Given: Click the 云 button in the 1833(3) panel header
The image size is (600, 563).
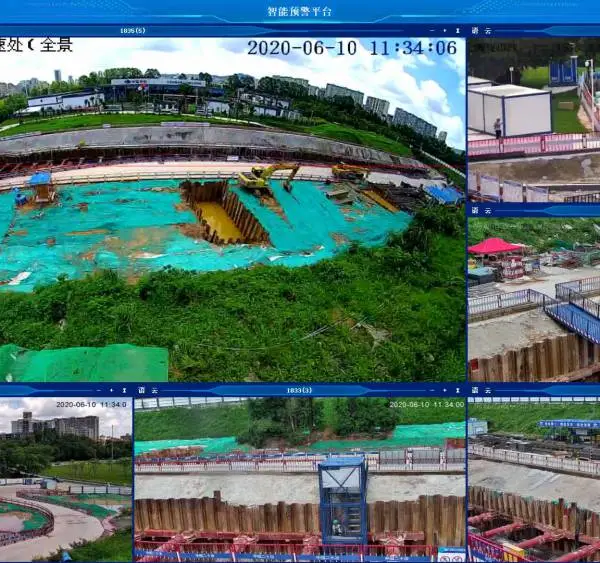Looking at the screenshot, I should (155, 390).
